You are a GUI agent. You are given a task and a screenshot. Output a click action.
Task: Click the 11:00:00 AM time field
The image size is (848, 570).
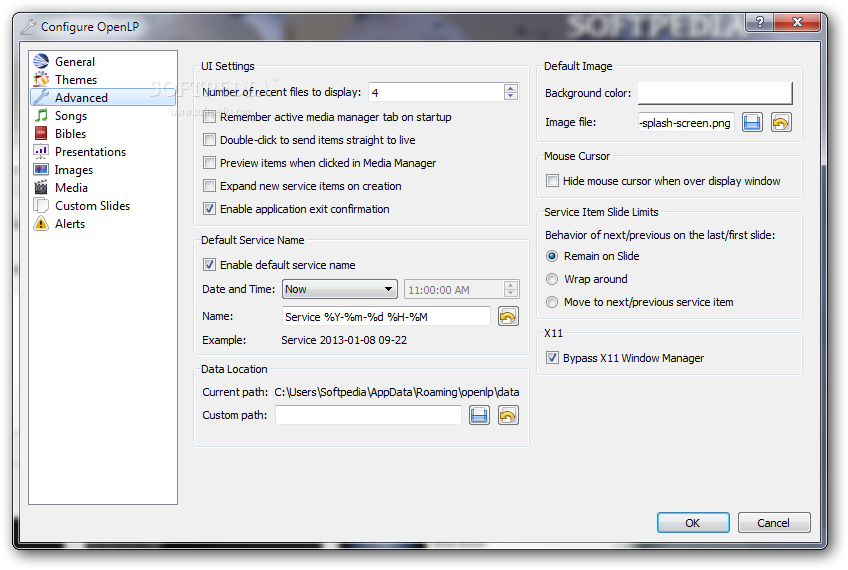(x=454, y=290)
